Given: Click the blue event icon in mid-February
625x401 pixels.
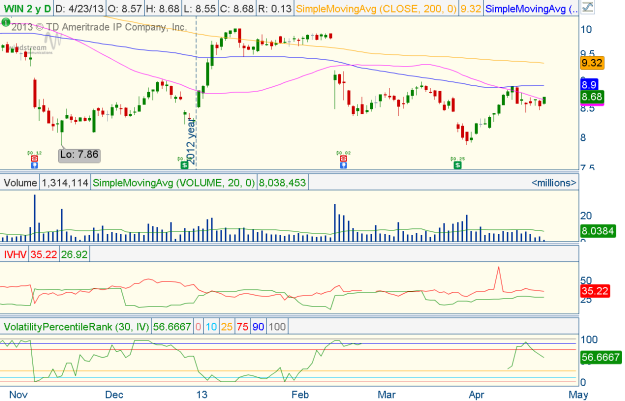Looking at the screenshot, I should [x=342, y=164].
